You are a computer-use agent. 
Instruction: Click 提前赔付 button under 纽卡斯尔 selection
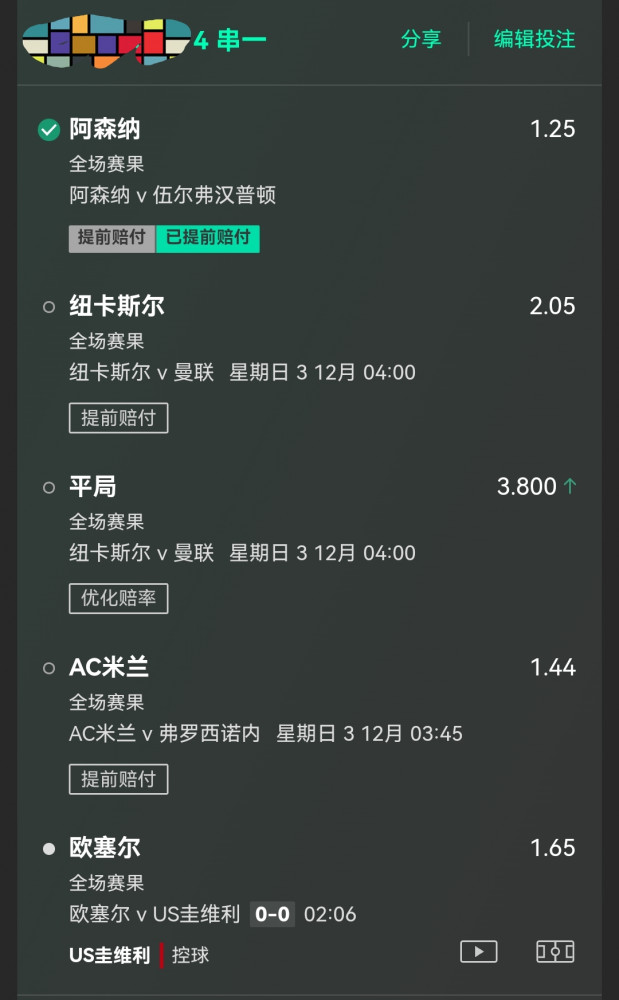(x=118, y=418)
